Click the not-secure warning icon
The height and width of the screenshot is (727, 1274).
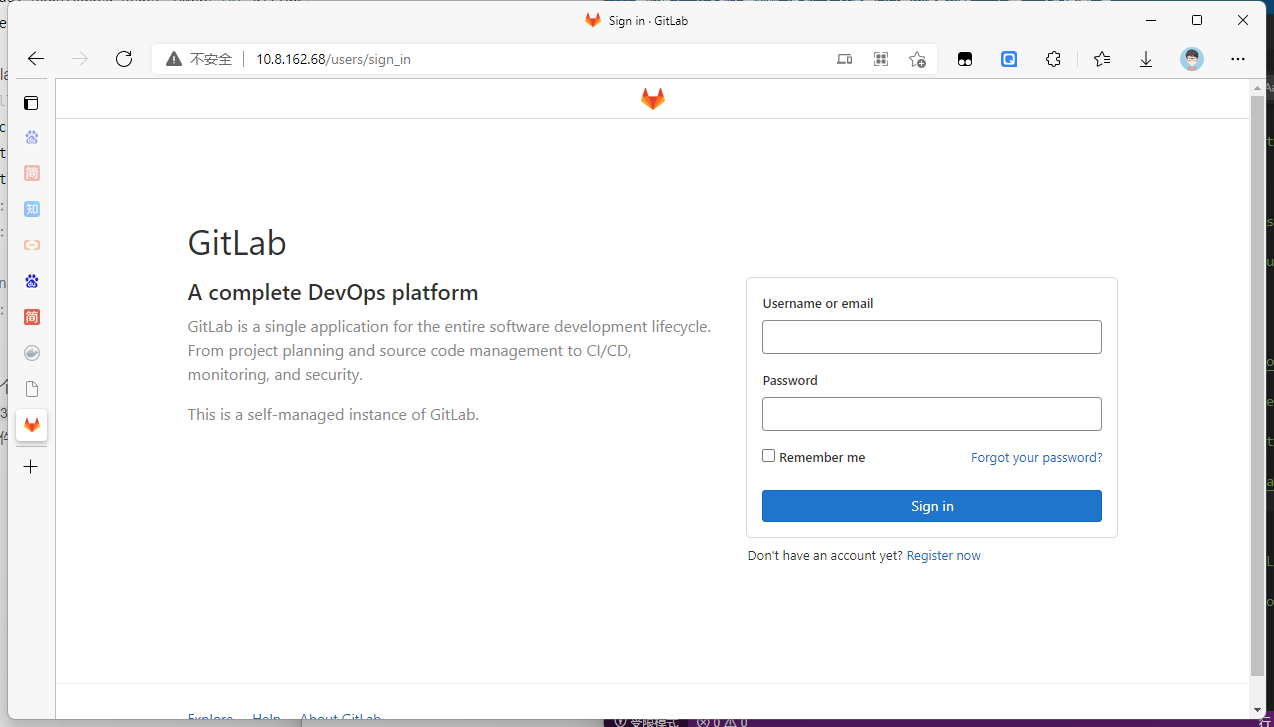(x=174, y=59)
